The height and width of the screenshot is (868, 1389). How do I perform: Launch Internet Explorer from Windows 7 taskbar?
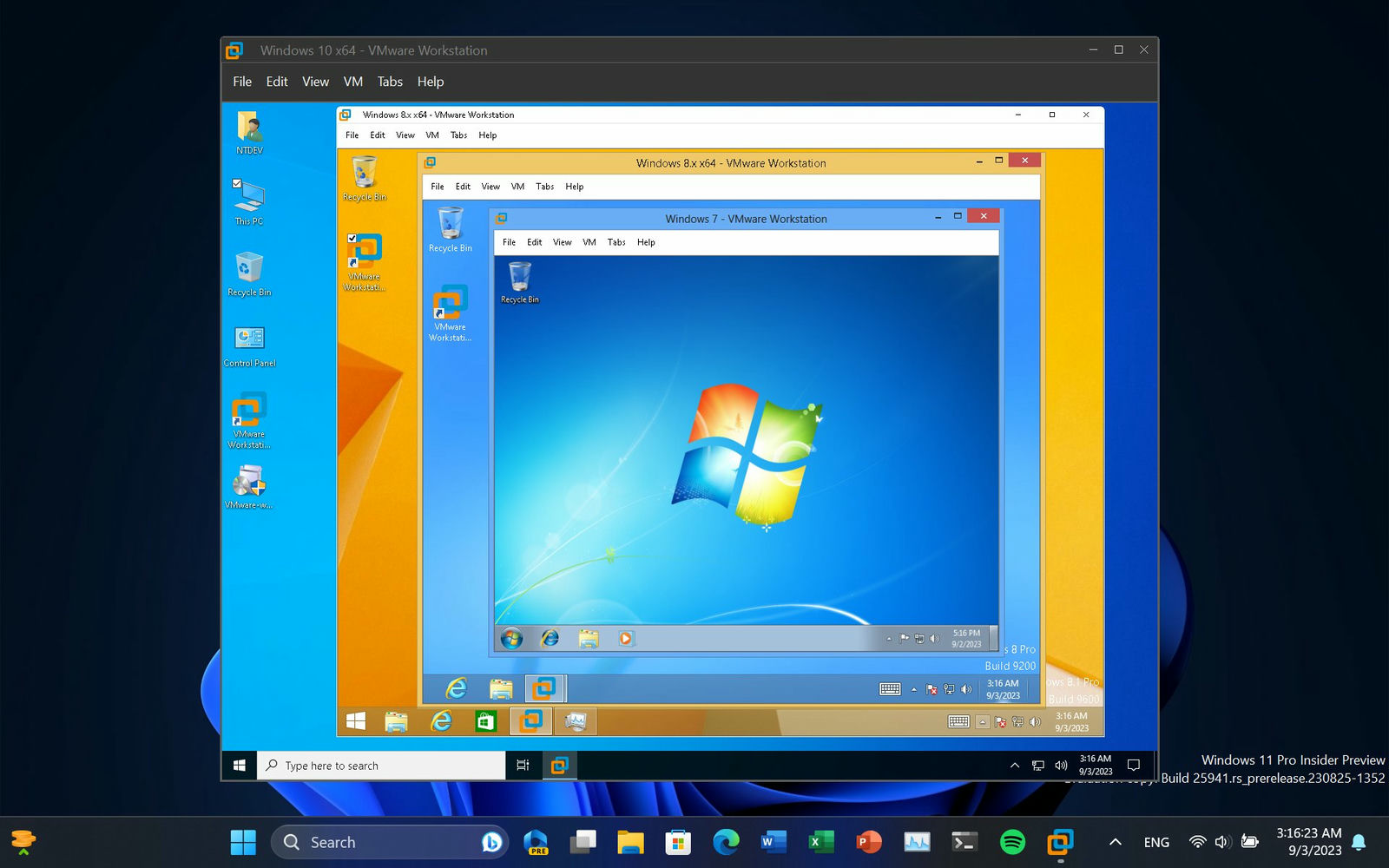(550, 639)
